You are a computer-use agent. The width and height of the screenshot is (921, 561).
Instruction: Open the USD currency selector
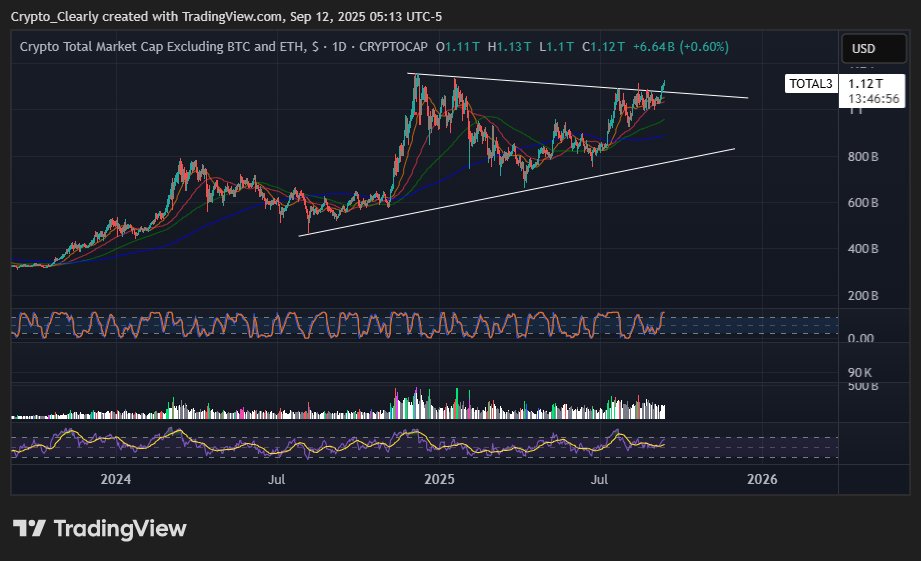873,49
